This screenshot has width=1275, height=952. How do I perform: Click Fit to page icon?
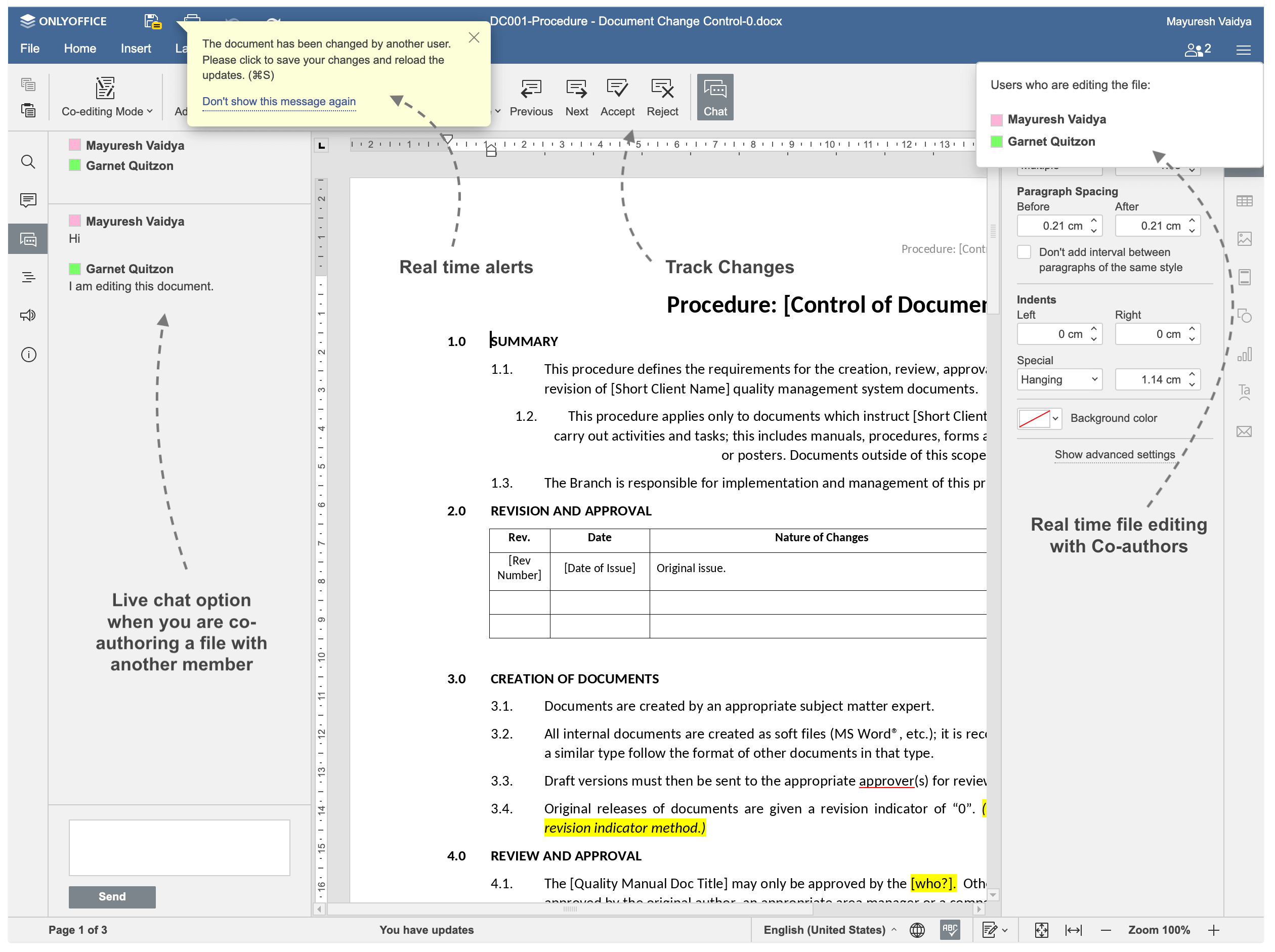pos(1041,930)
